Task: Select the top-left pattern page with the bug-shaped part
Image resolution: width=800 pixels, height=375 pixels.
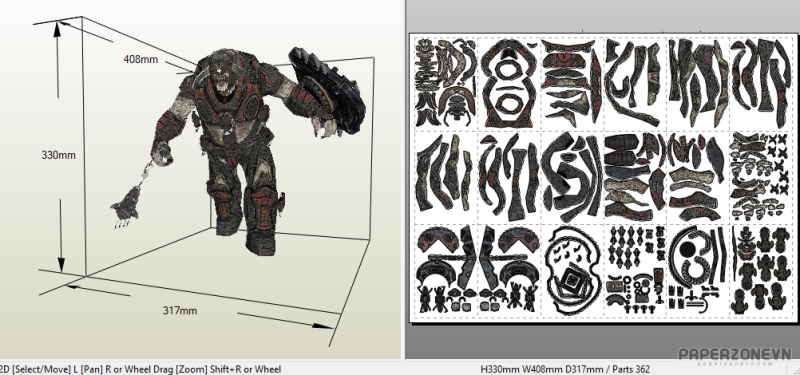Action: click(x=446, y=83)
